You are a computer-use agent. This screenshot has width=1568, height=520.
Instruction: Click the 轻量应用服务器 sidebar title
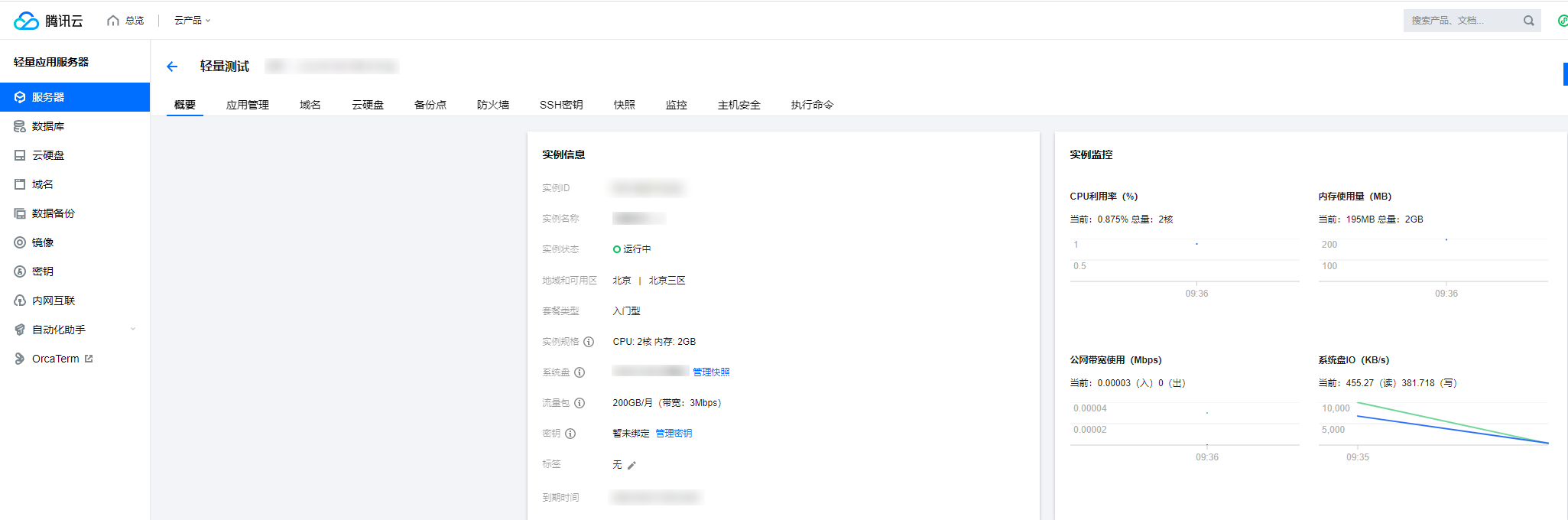pyautogui.click(x=51, y=62)
